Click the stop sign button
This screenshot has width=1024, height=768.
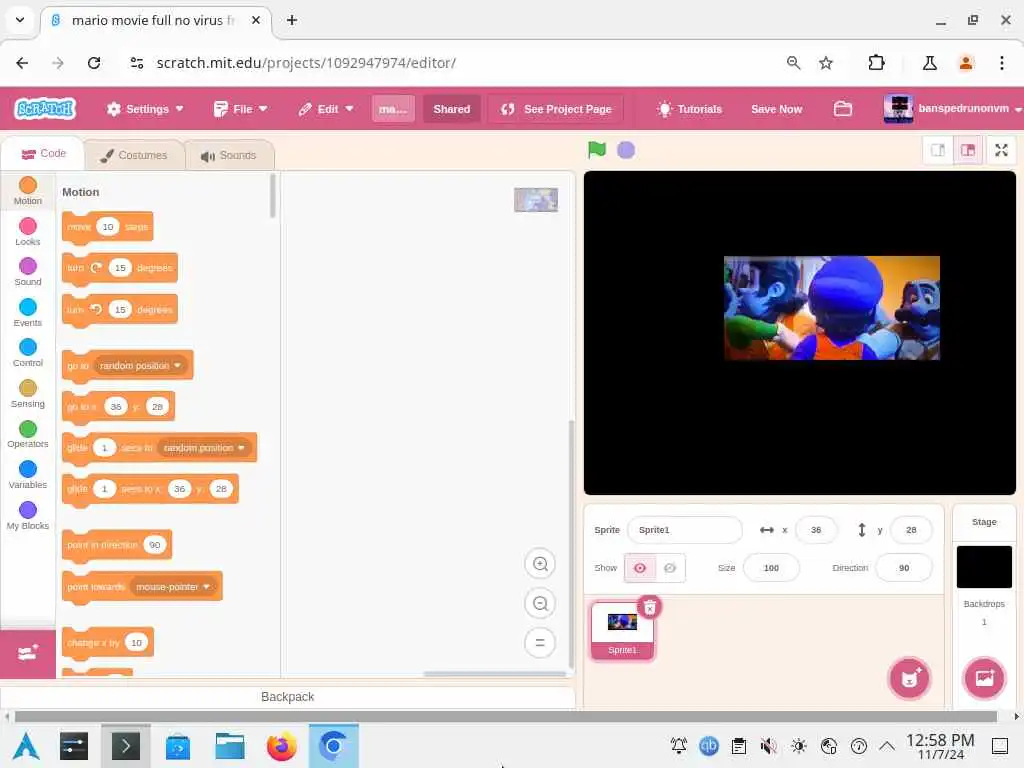click(626, 150)
